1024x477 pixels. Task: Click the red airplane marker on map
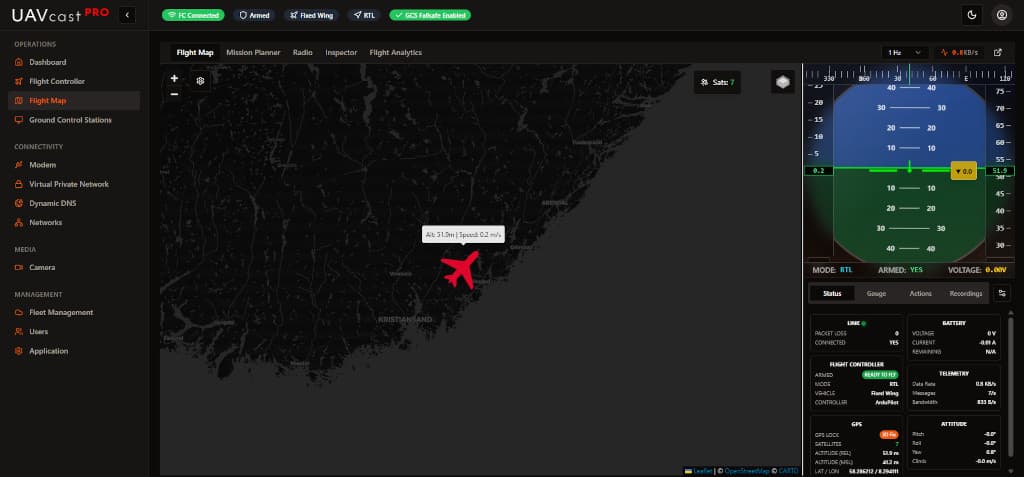pyautogui.click(x=460, y=269)
